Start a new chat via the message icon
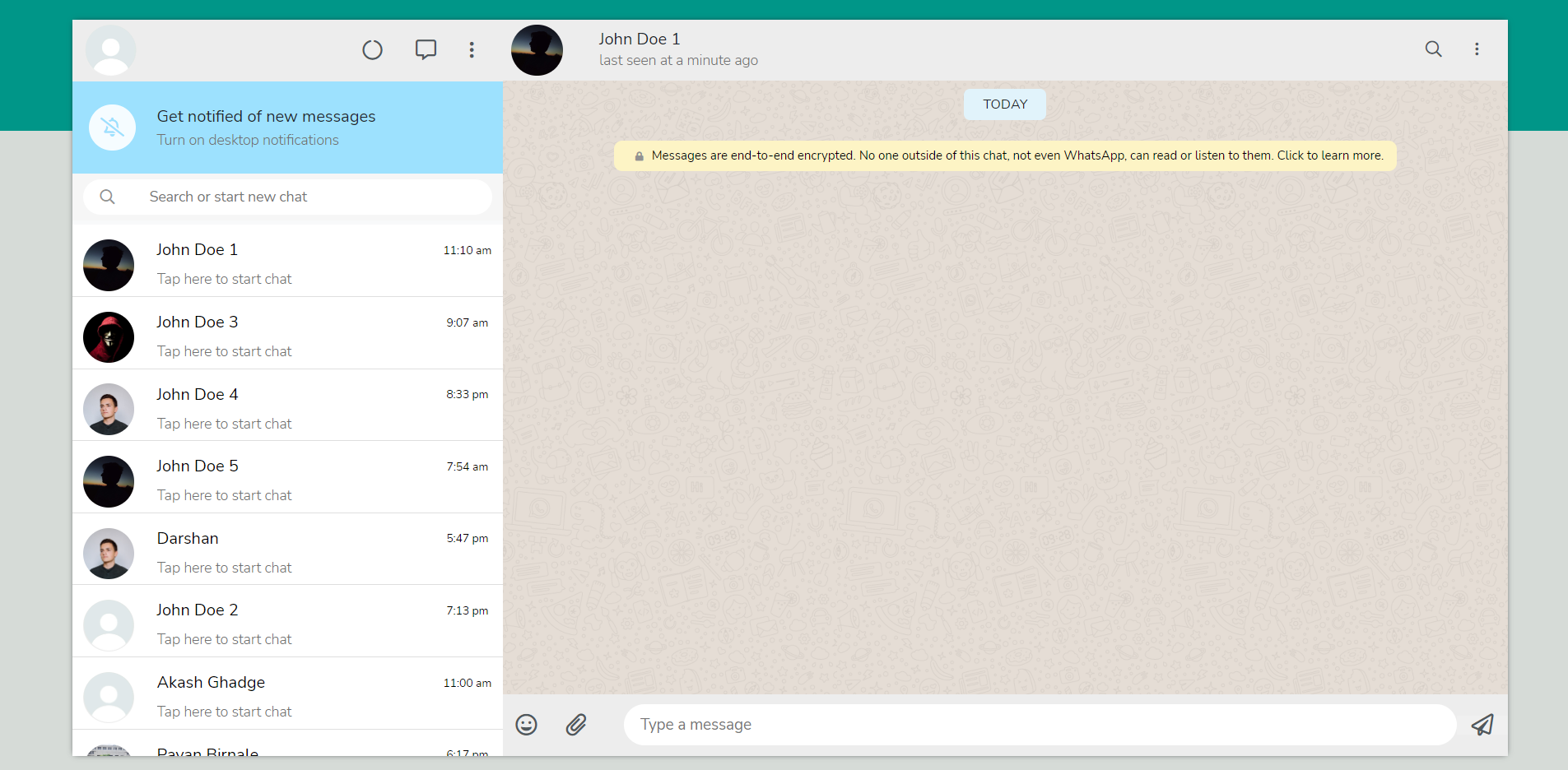1568x770 pixels. point(426,49)
